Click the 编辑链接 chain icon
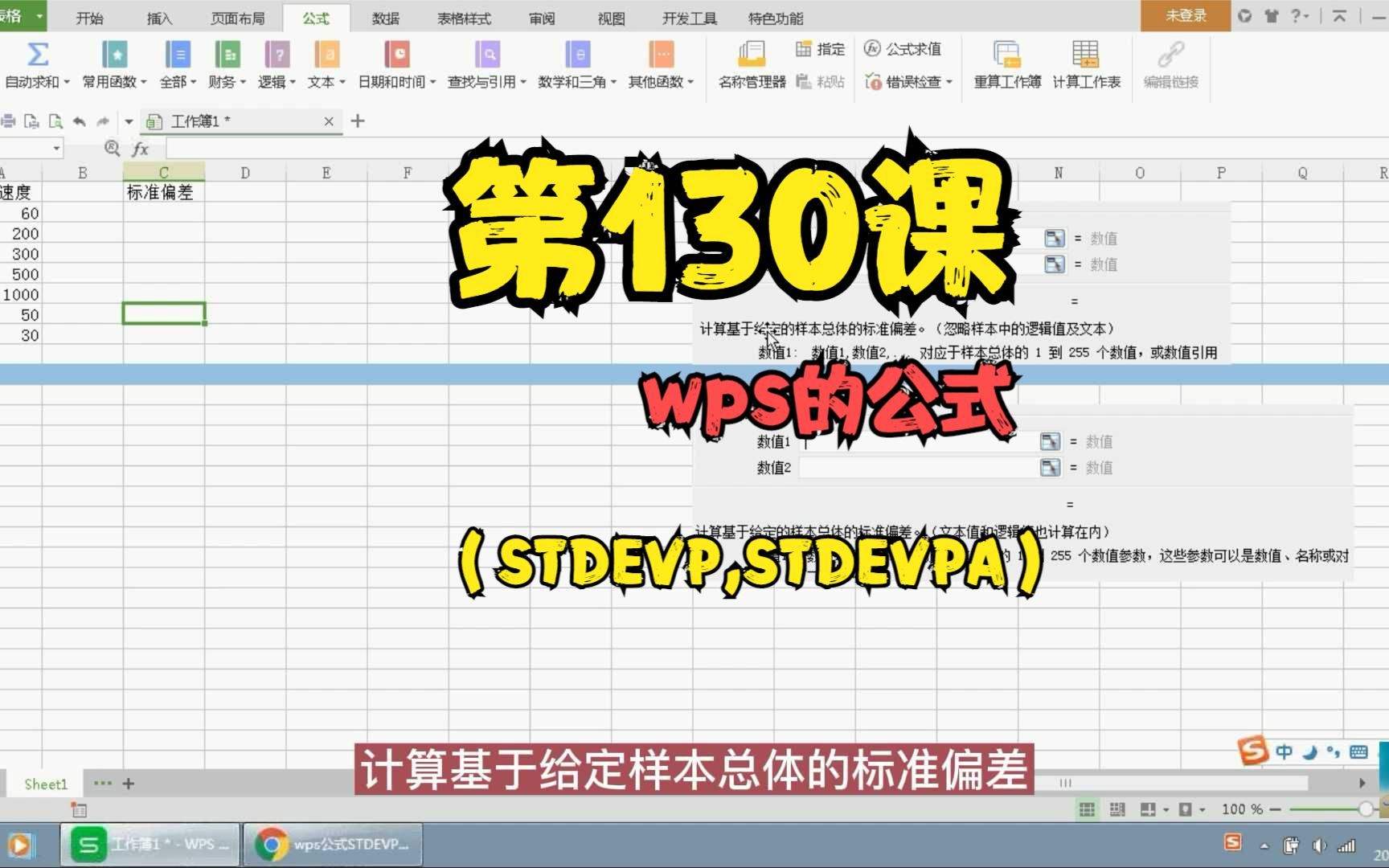The image size is (1389, 868). click(1171, 55)
